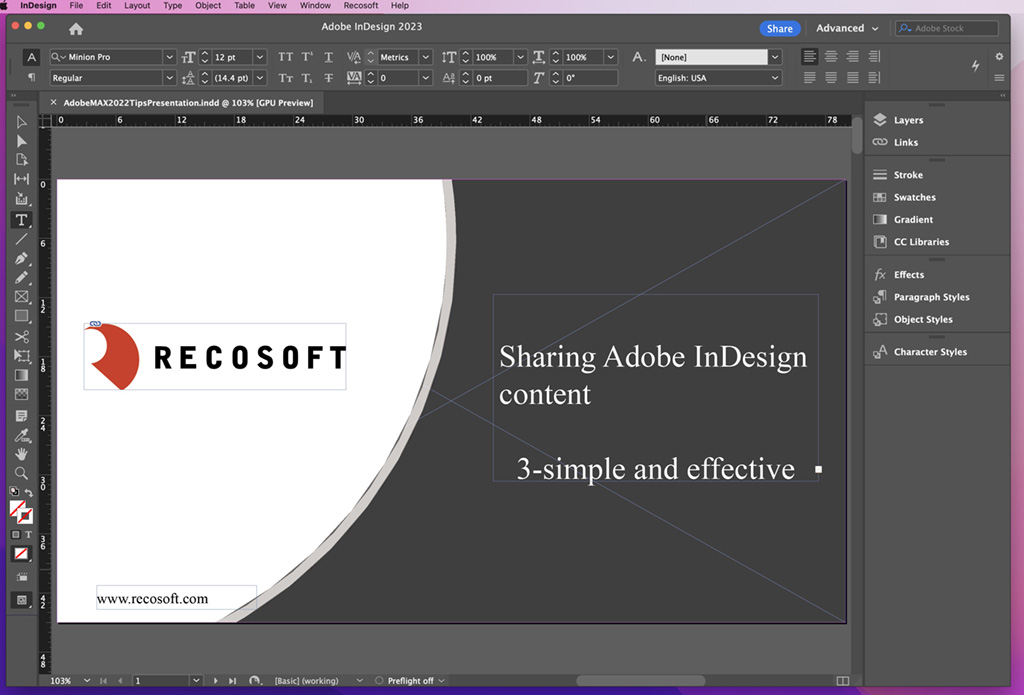Go to the Home screen icon
The height and width of the screenshot is (695, 1024).
coord(76,29)
